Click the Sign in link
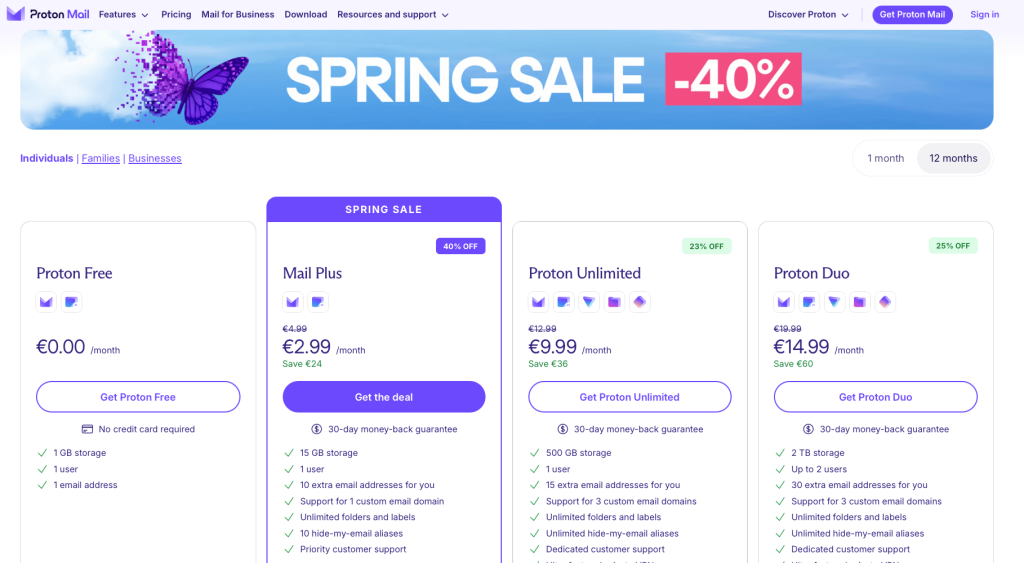Screen dimensions: 1024x563 [x=984, y=15]
